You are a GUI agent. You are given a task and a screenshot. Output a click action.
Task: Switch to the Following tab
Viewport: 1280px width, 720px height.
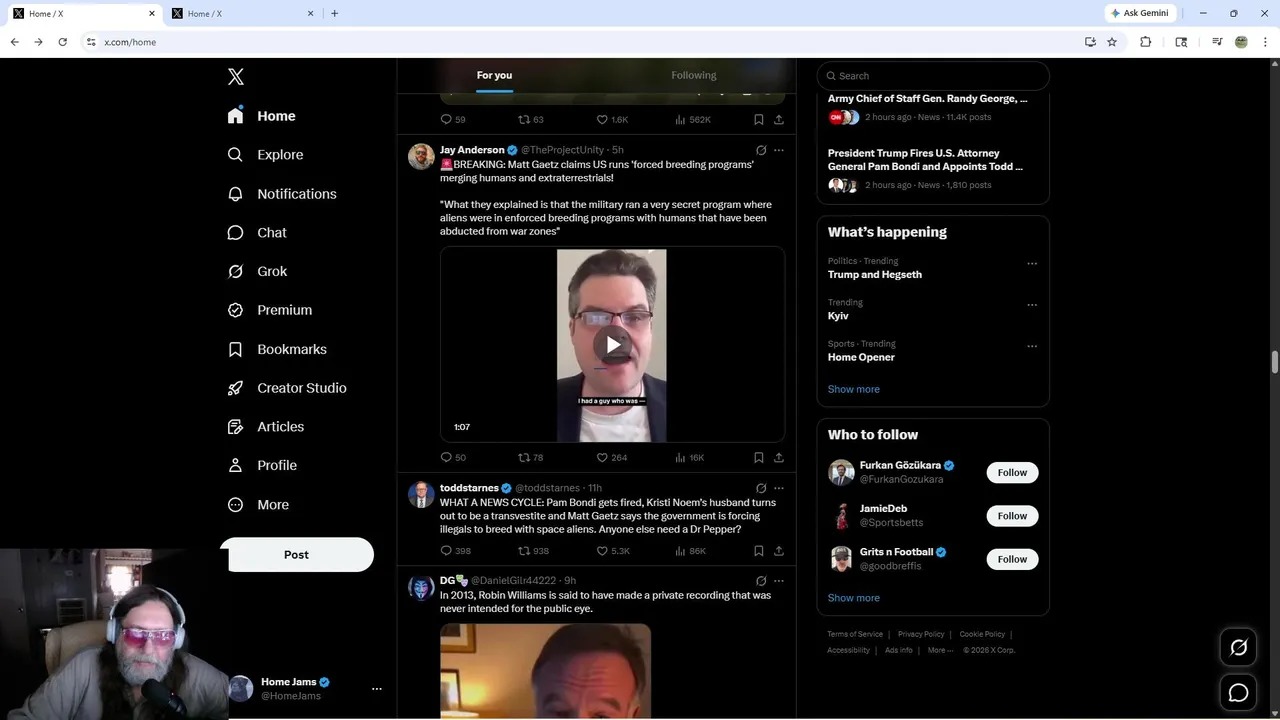tap(694, 75)
